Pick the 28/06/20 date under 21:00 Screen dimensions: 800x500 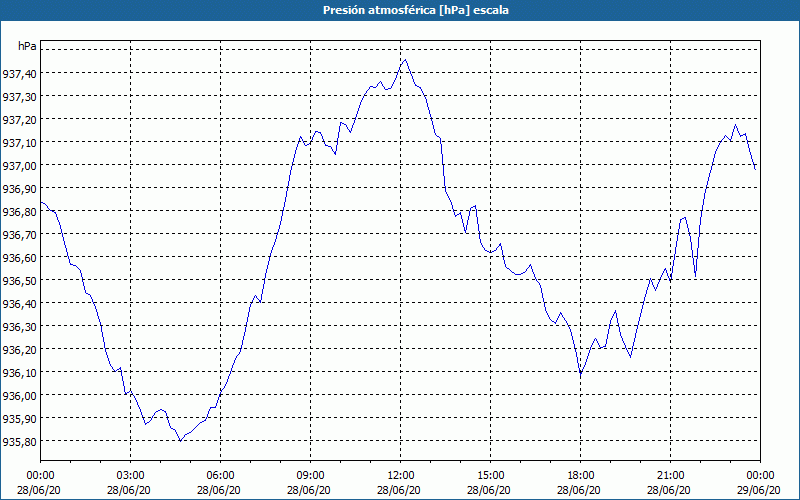tap(670, 490)
